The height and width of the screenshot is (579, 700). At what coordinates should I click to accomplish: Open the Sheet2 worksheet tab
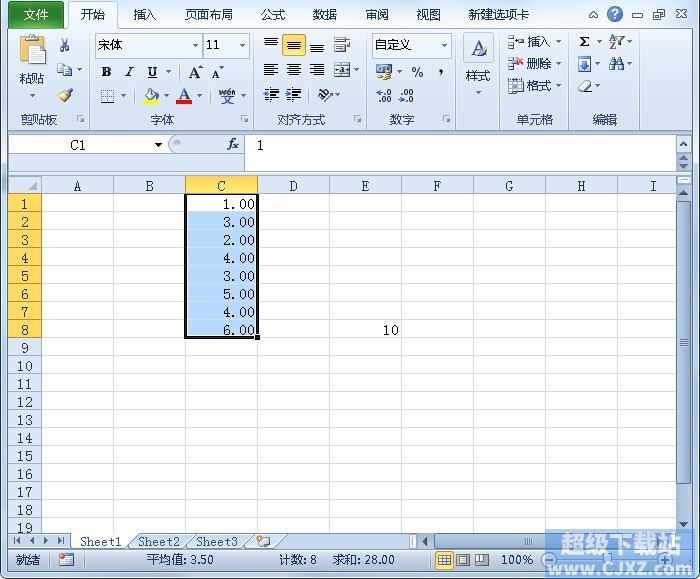tap(158, 542)
